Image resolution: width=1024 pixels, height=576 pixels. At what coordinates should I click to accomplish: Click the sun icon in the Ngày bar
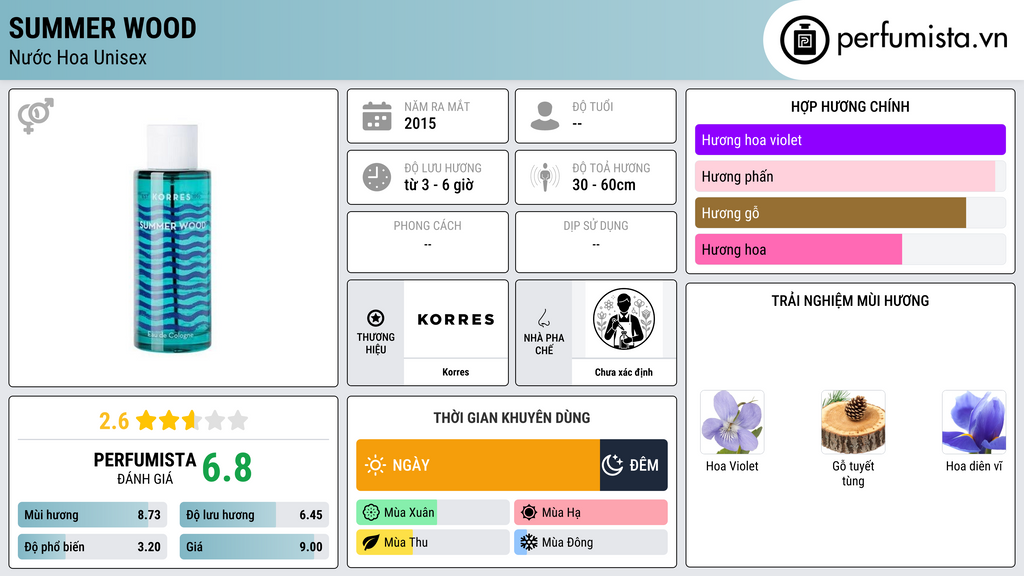point(375,465)
